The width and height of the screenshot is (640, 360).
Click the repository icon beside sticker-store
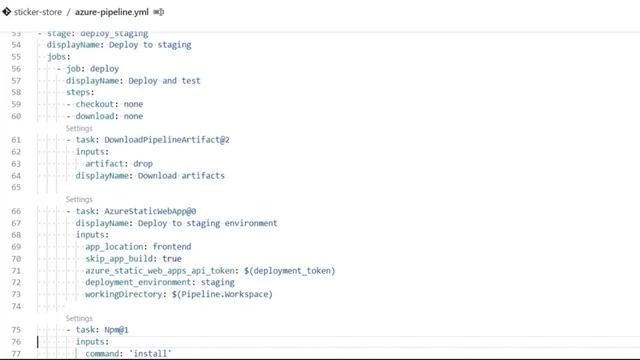click(x=6, y=12)
